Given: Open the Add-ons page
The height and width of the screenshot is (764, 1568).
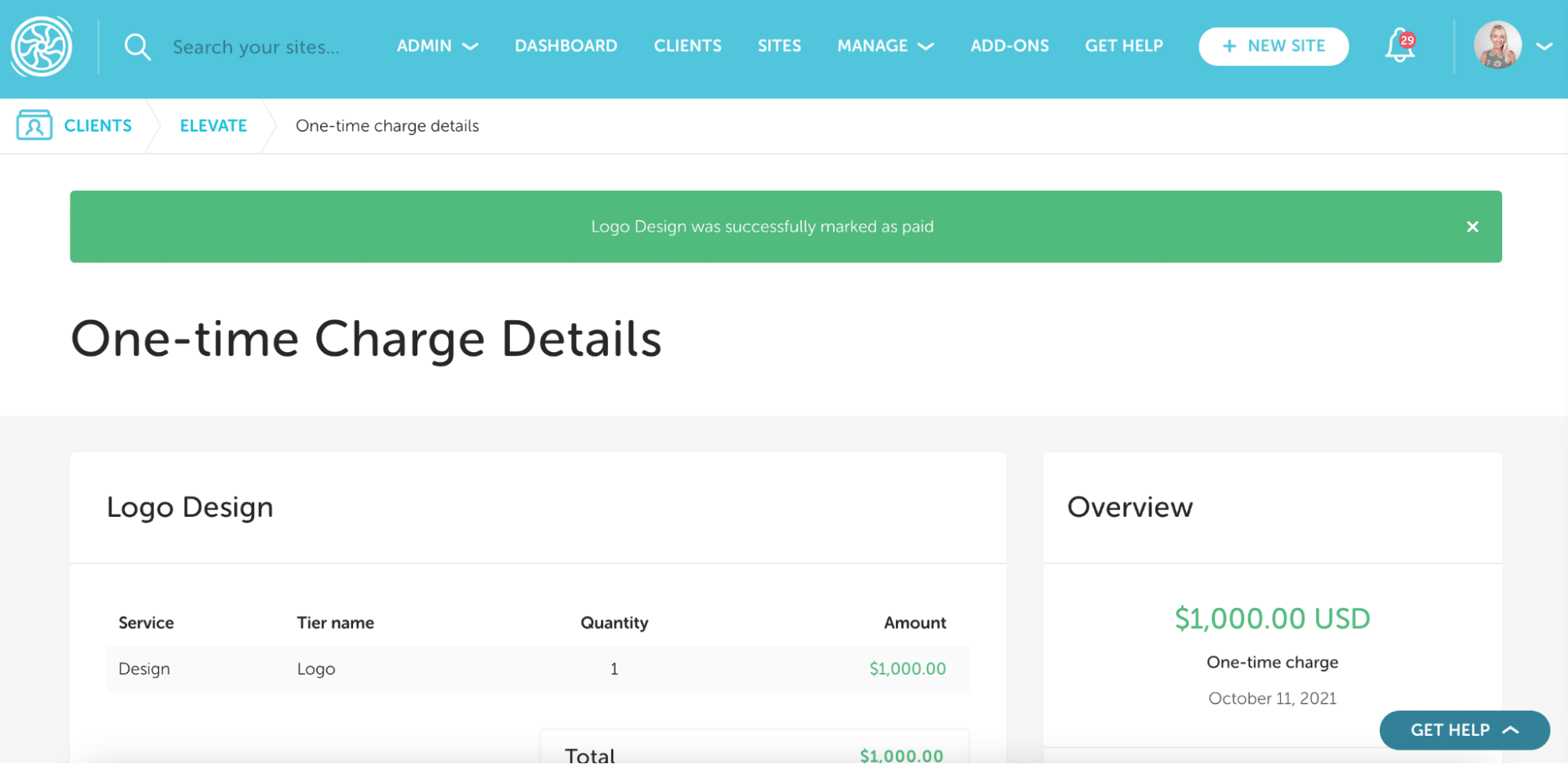Looking at the screenshot, I should click(1010, 46).
